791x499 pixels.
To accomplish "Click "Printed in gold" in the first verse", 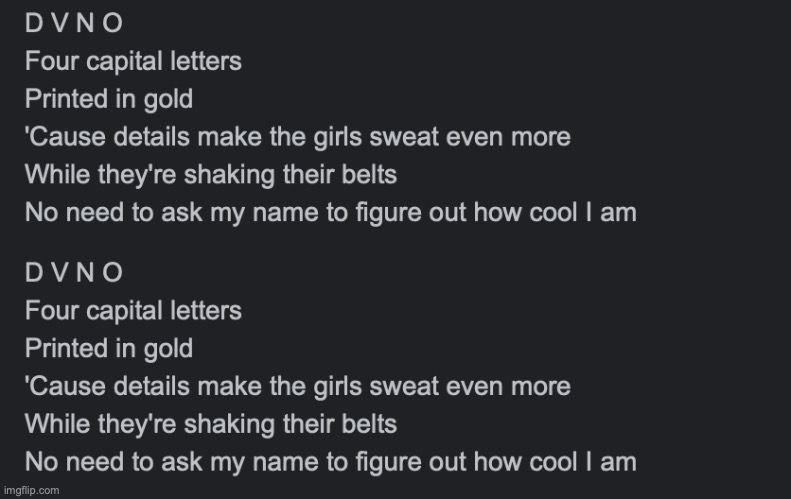I will [x=109, y=99].
